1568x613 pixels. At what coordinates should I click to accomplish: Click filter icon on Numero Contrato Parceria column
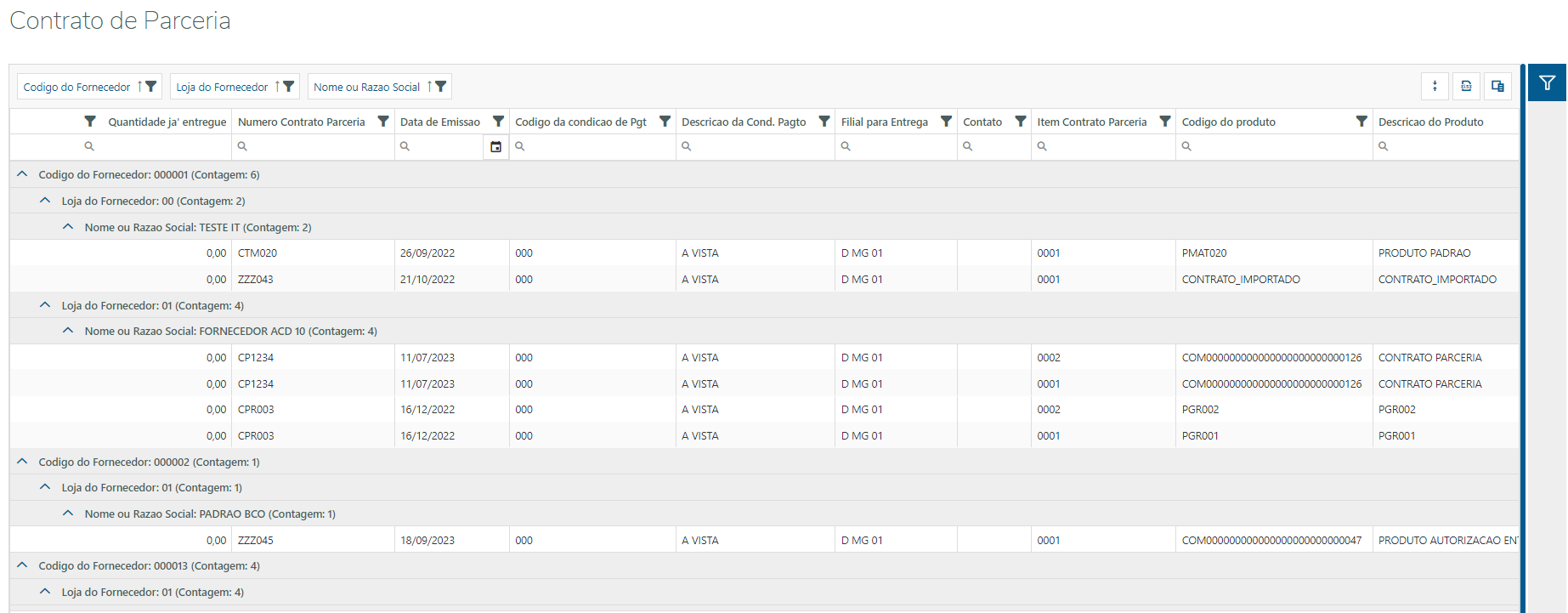(x=383, y=122)
